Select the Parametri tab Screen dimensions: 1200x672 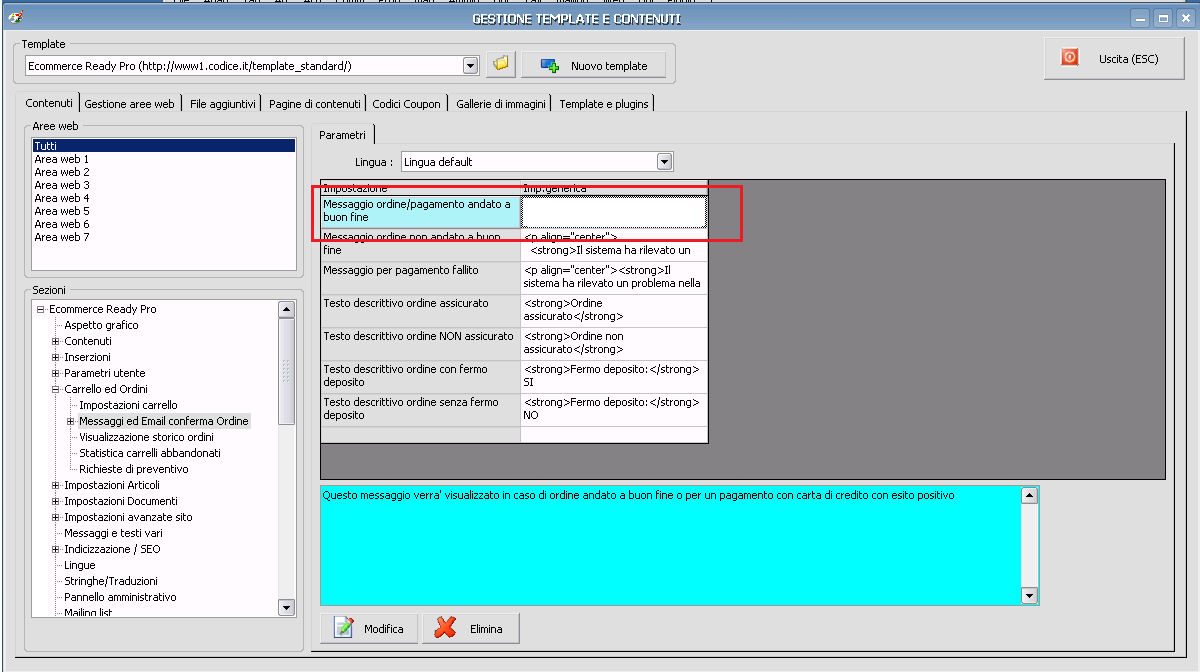point(342,134)
